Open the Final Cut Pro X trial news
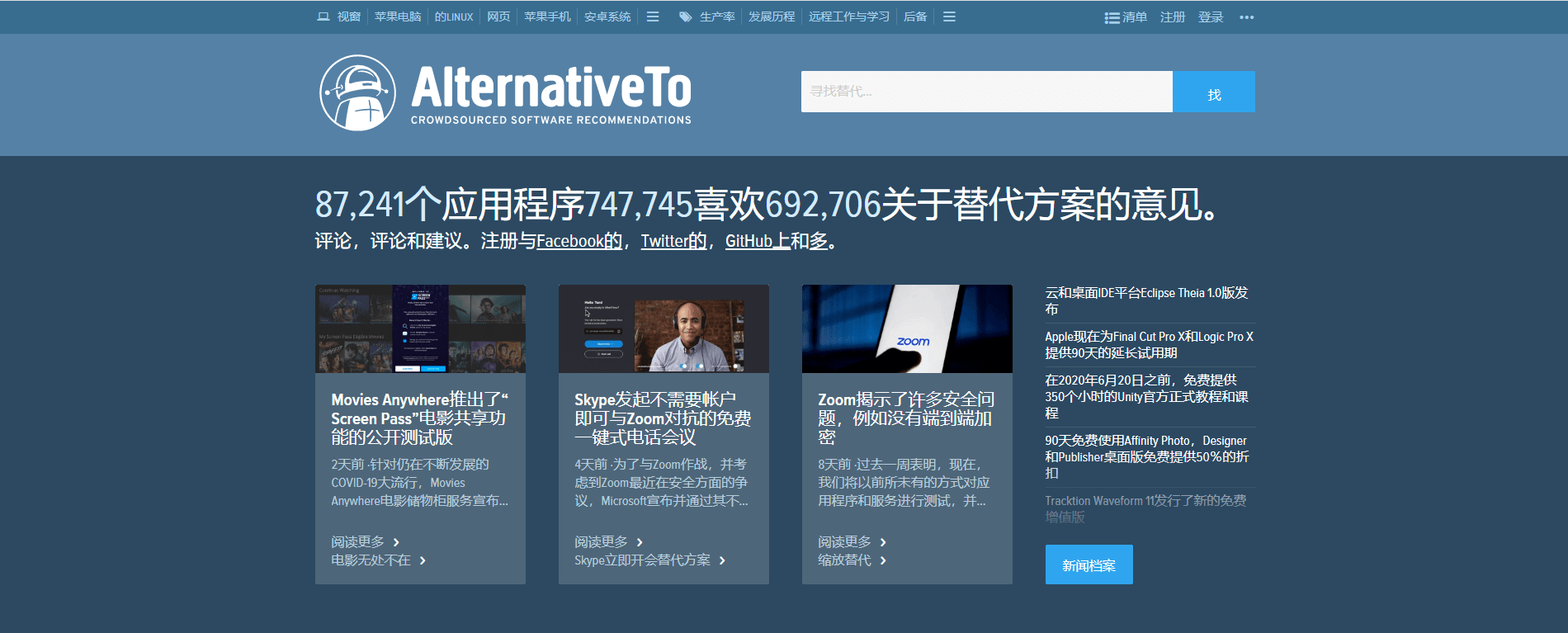The width and height of the screenshot is (1568, 633). tap(1149, 345)
